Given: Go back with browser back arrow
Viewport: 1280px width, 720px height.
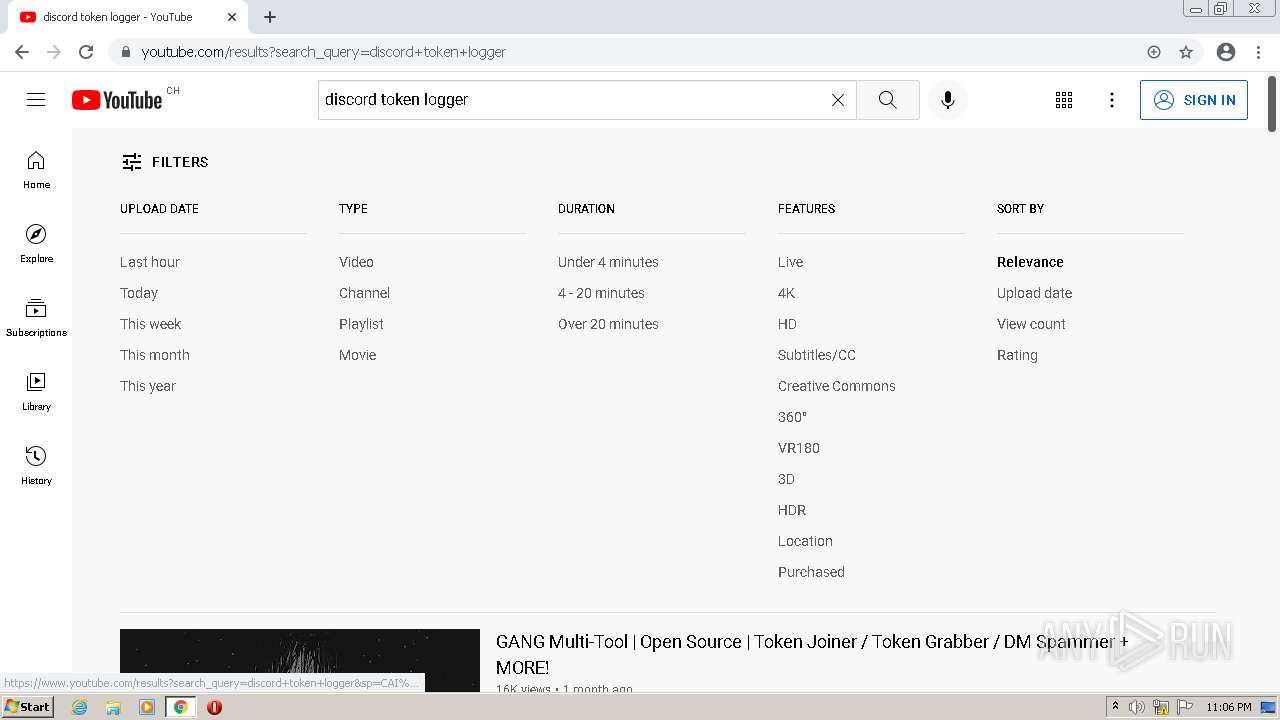Looking at the screenshot, I should point(22,52).
